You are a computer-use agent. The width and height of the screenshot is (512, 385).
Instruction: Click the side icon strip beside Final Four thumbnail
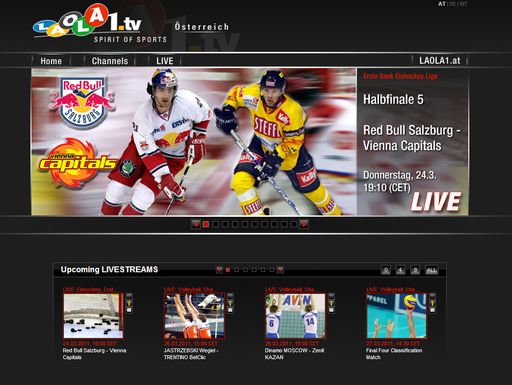coord(432,303)
